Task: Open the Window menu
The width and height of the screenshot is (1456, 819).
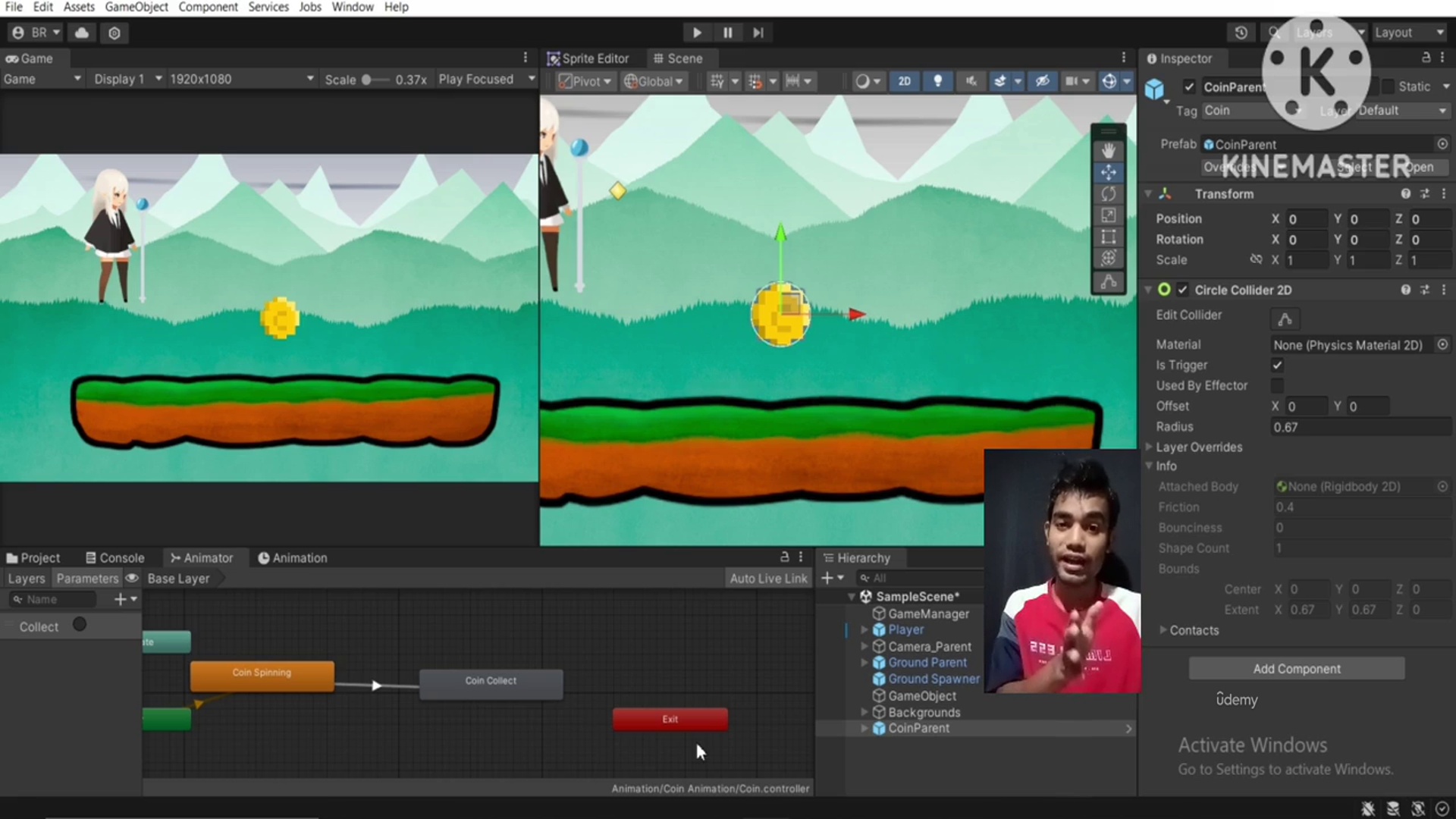Action: (353, 7)
